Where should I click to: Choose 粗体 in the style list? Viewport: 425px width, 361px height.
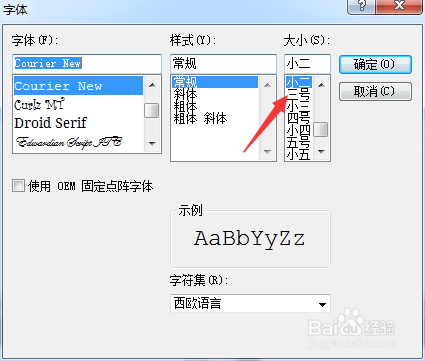coord(215,106)
